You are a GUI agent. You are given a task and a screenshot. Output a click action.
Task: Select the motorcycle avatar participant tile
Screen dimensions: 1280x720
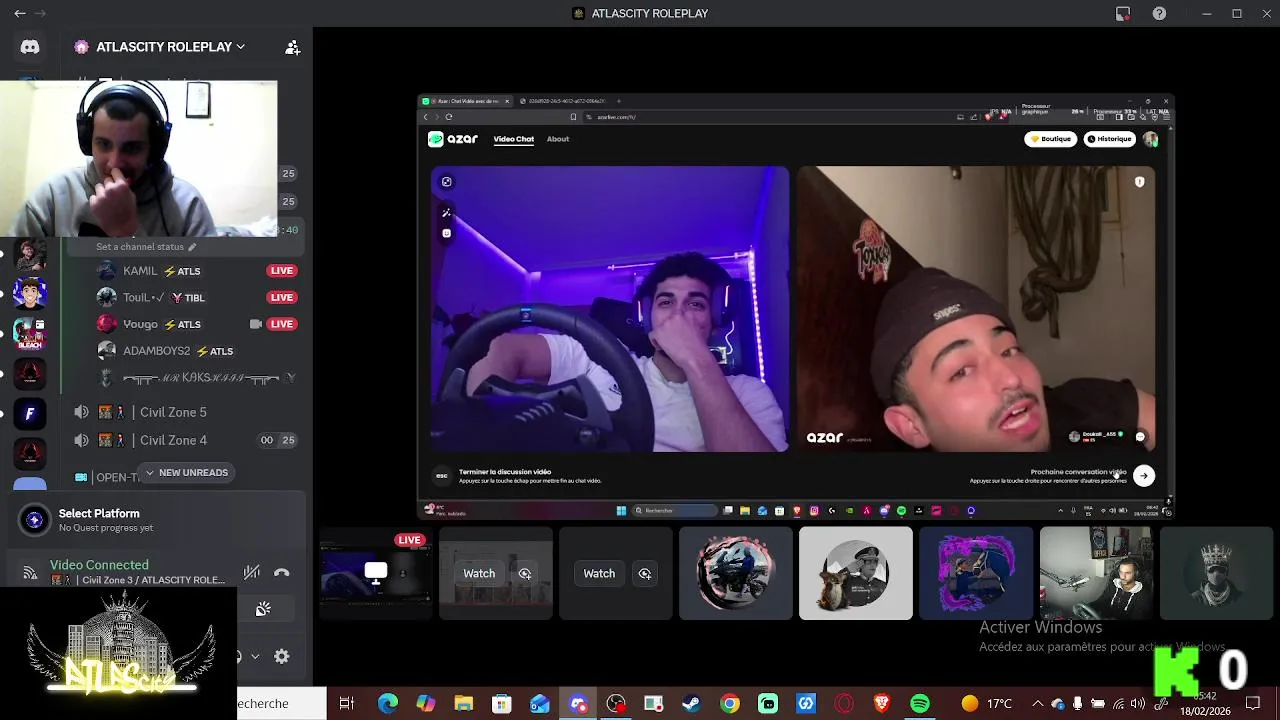[x=736, y=573]
